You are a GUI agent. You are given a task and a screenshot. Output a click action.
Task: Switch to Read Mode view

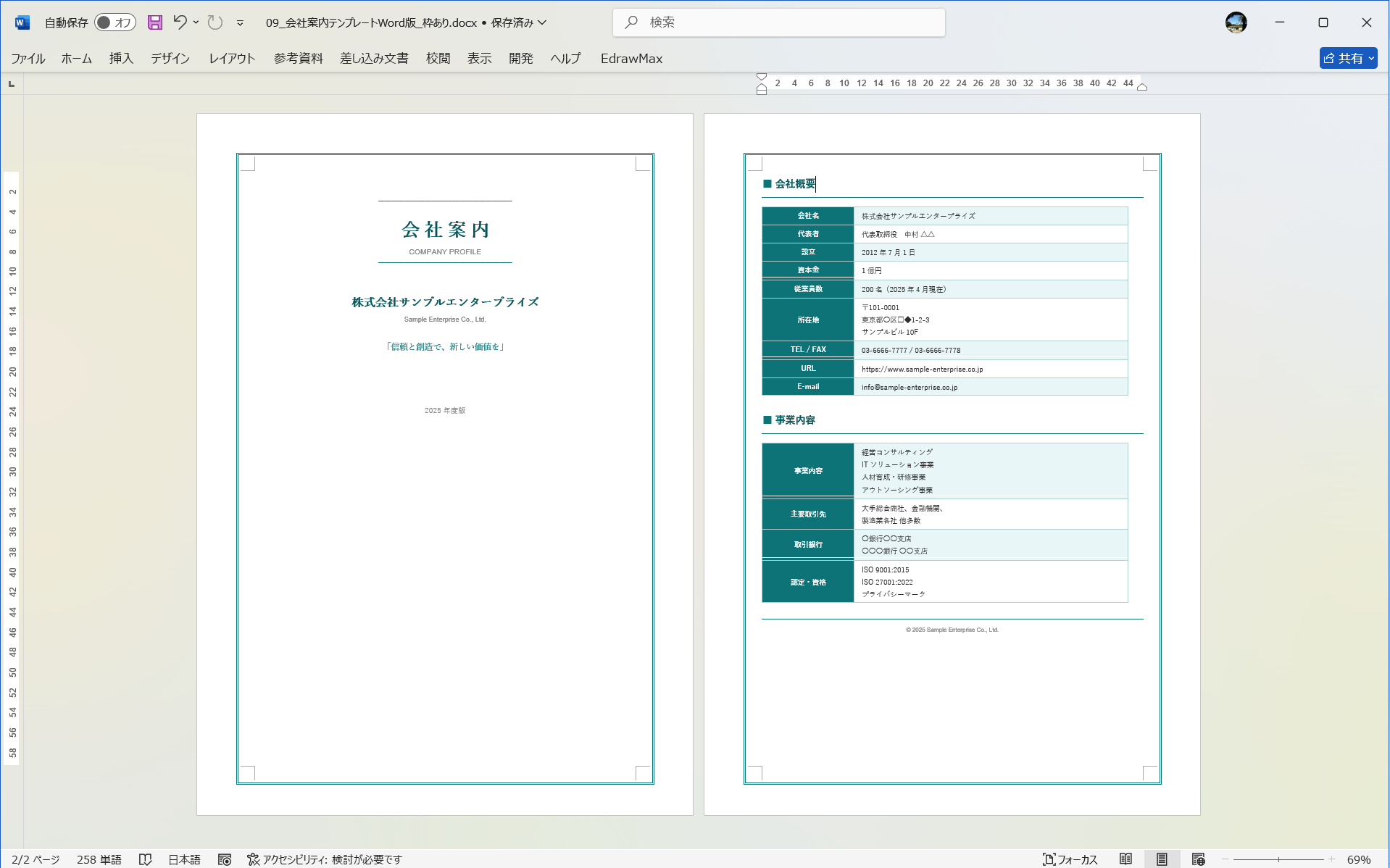click(x=1127, y=859)
